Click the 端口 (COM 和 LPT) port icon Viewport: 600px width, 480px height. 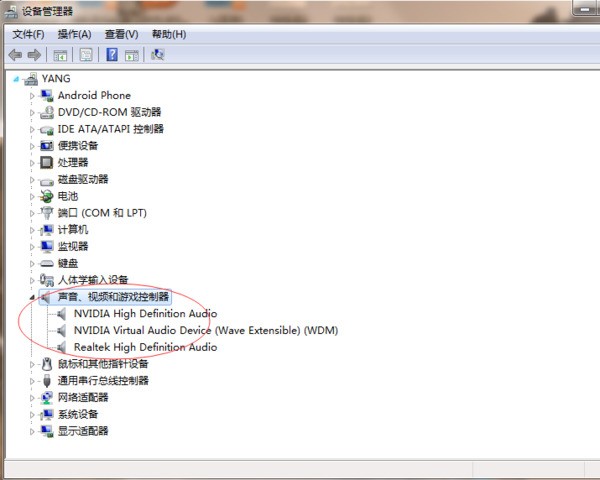pos(47,213)
